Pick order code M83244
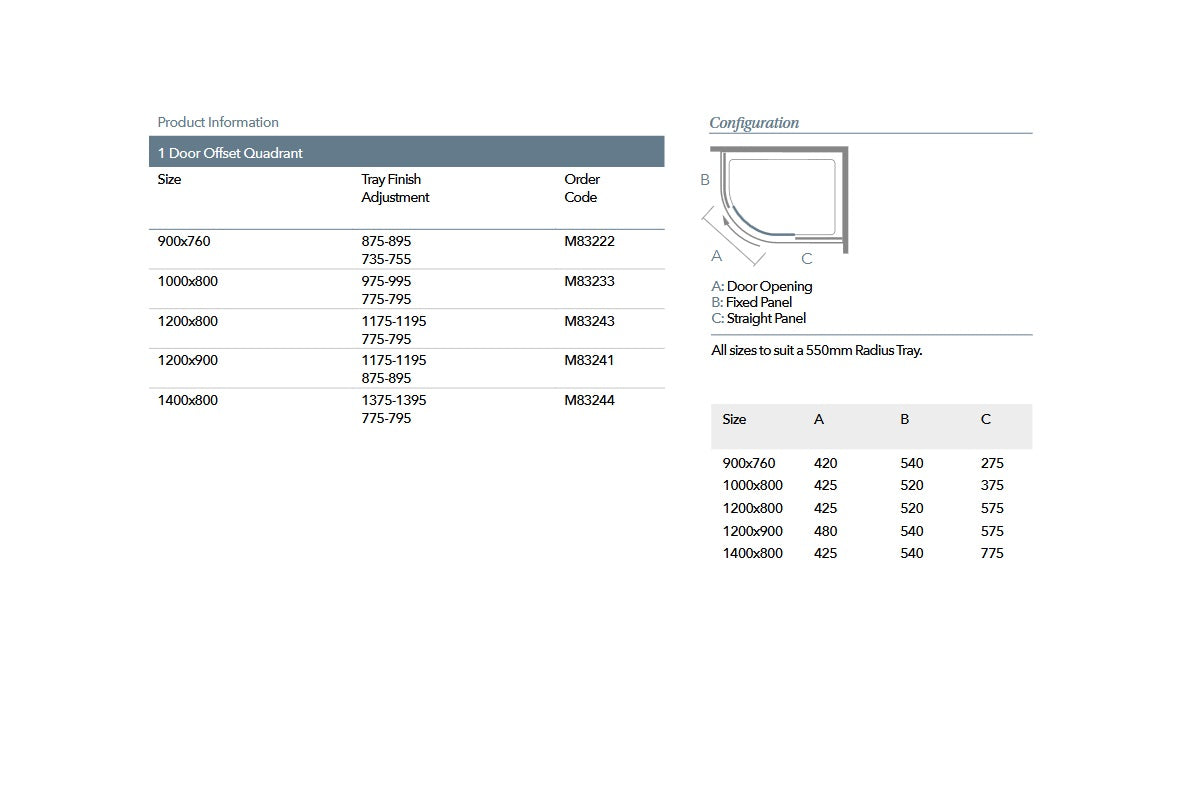 [589, 400]
